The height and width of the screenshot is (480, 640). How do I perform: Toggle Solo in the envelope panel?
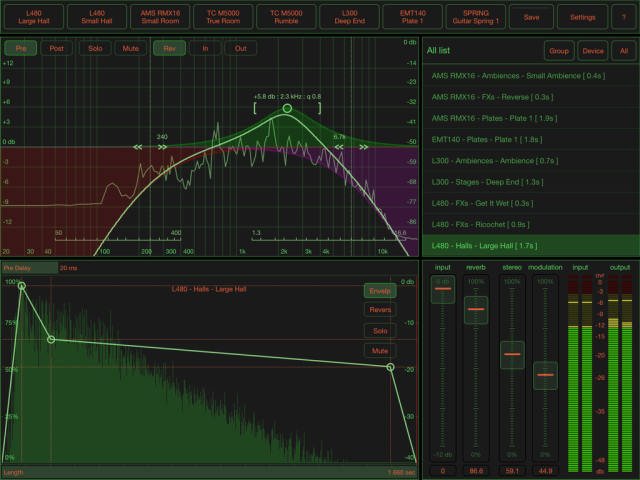380,331
